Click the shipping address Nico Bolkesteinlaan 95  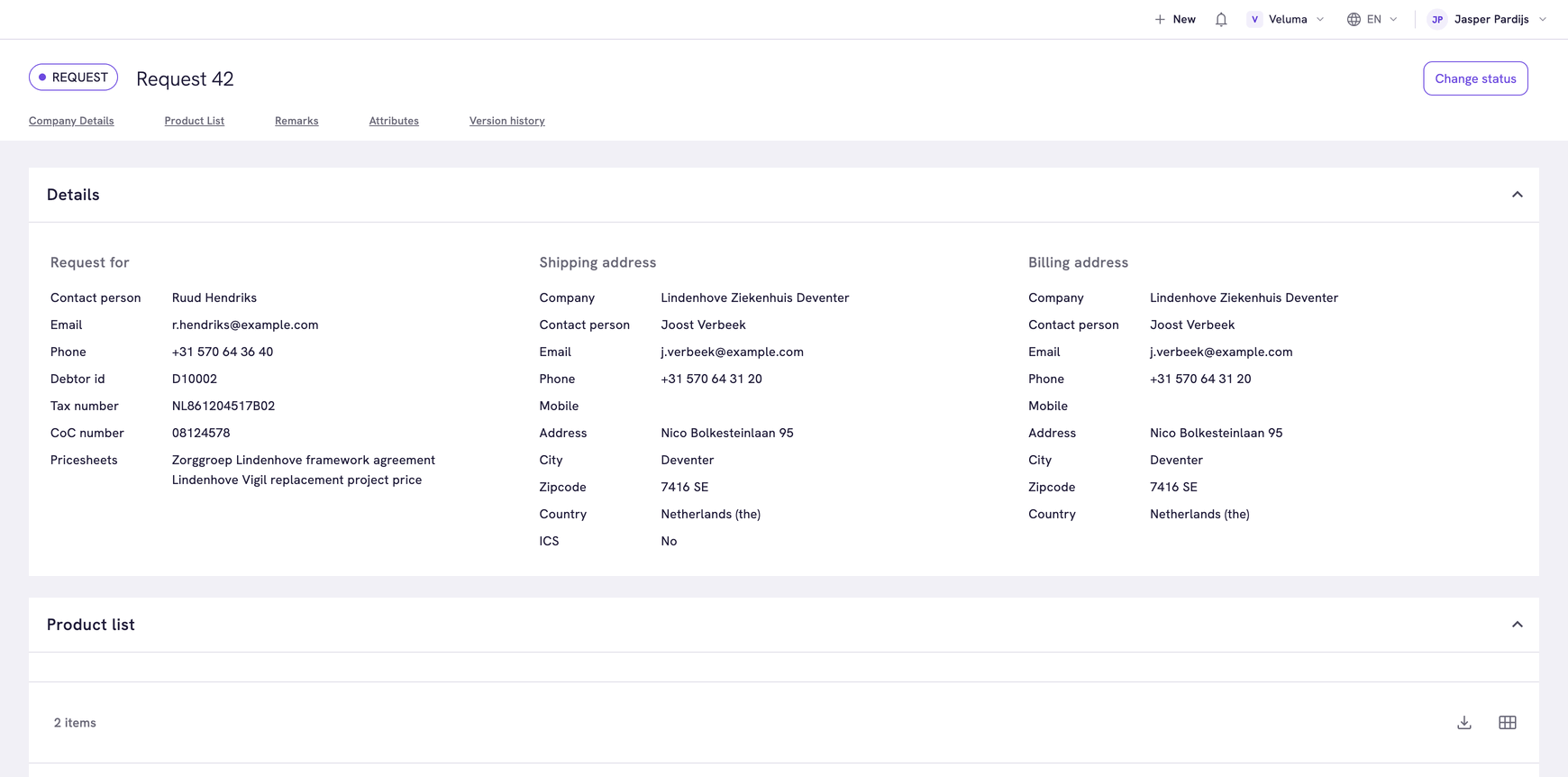point(727,433)
